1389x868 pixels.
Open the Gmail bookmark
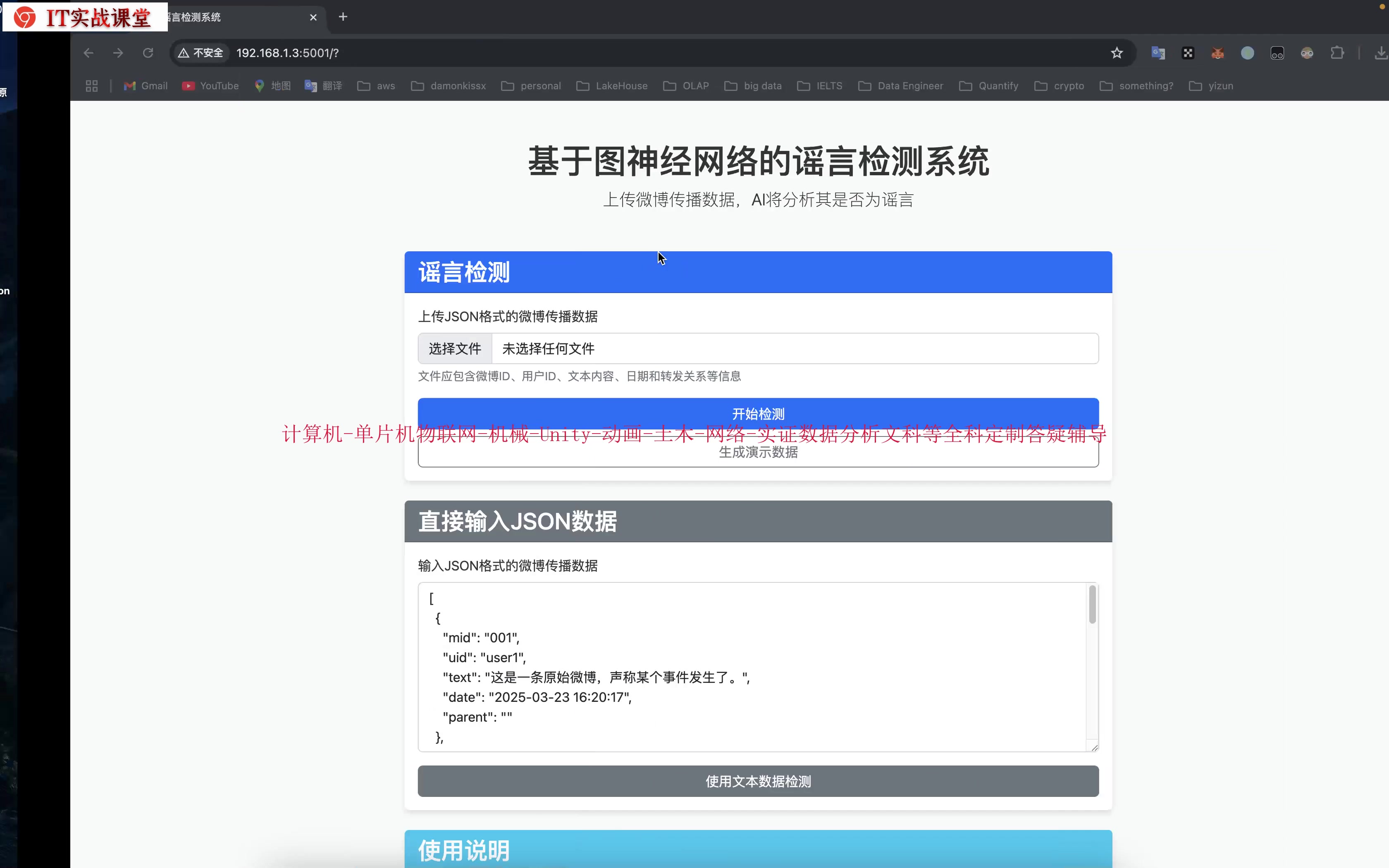point(146,86)
